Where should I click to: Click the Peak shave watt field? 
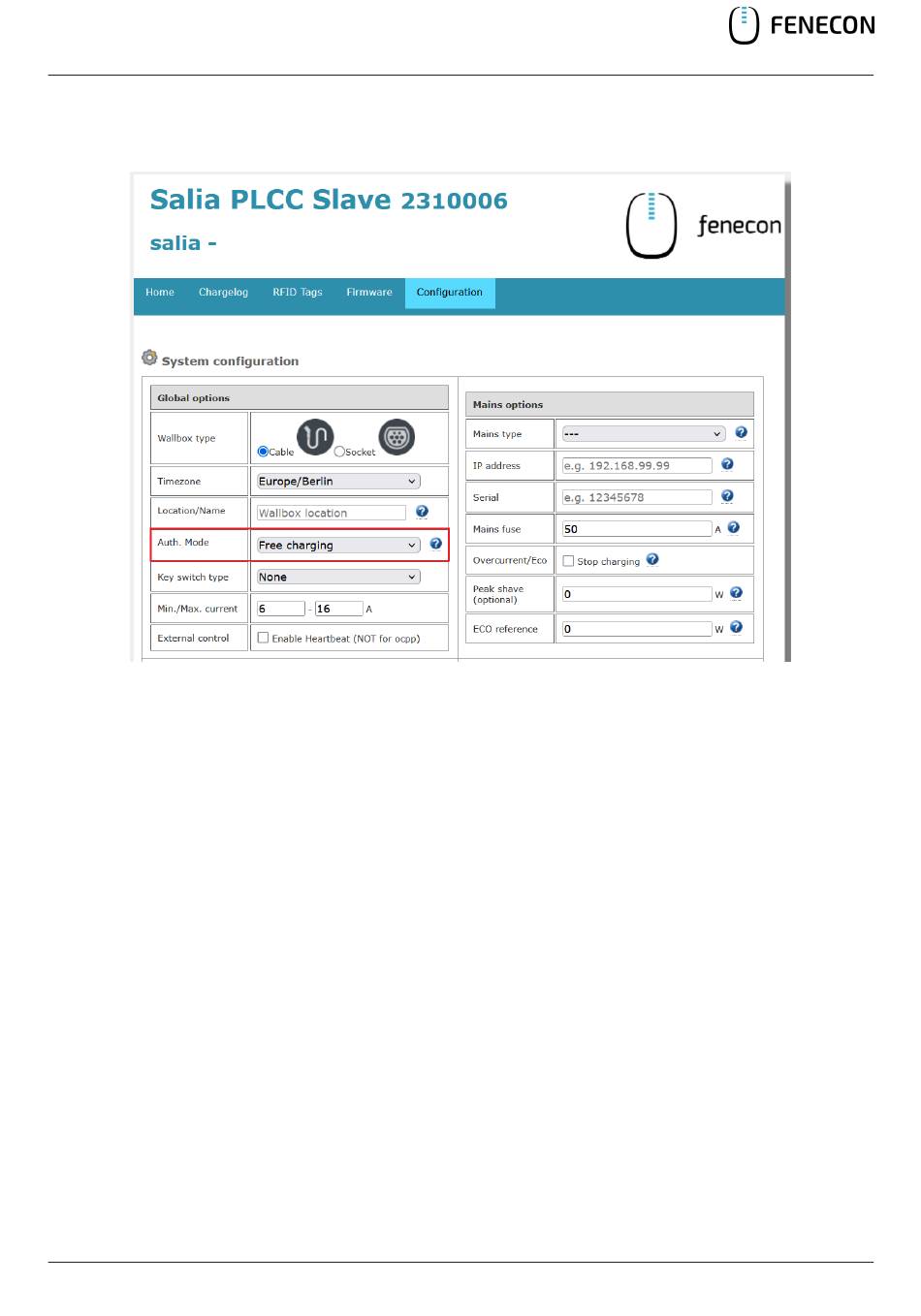(637, 594)
